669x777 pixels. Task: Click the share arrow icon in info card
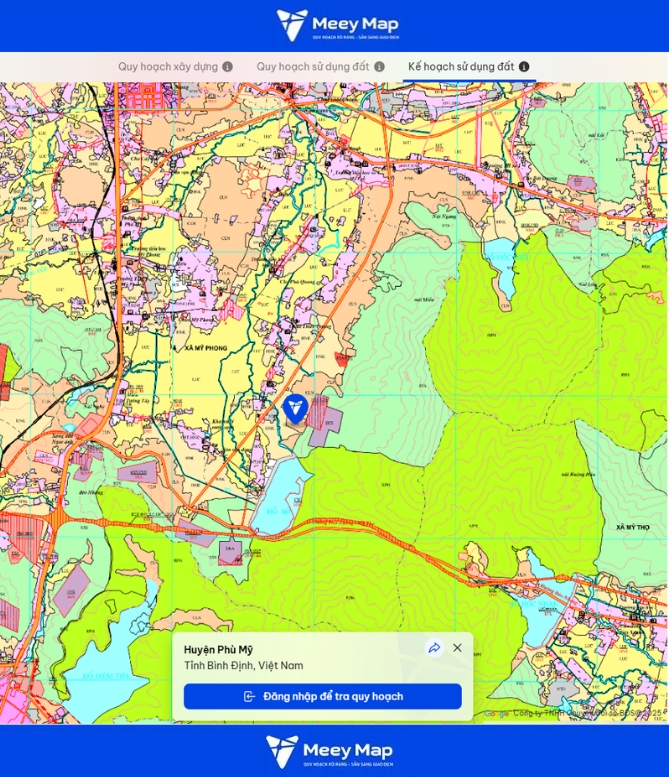tap(434, 648)
